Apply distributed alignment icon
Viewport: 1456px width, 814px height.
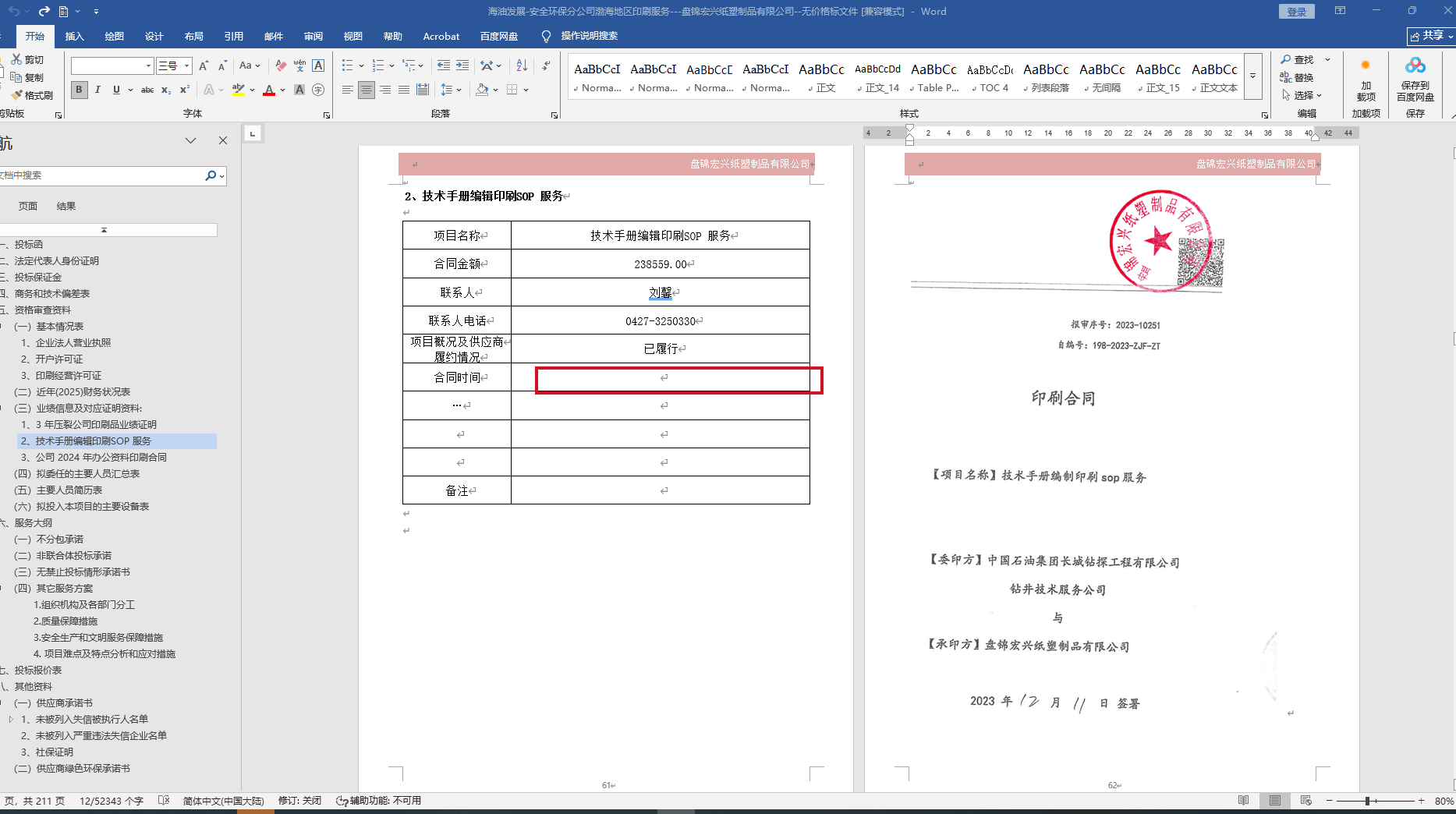(x=423, y=90)
